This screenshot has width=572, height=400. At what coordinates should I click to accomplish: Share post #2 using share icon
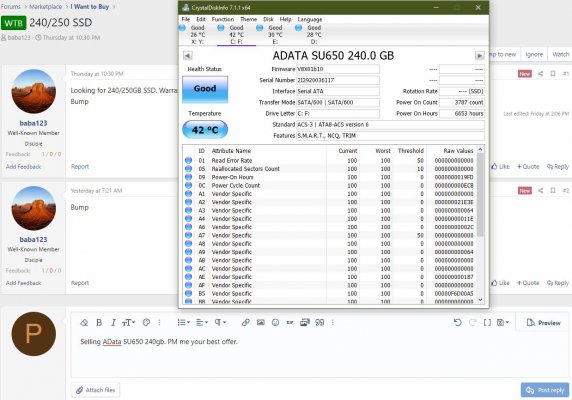[x=540, y=190]
